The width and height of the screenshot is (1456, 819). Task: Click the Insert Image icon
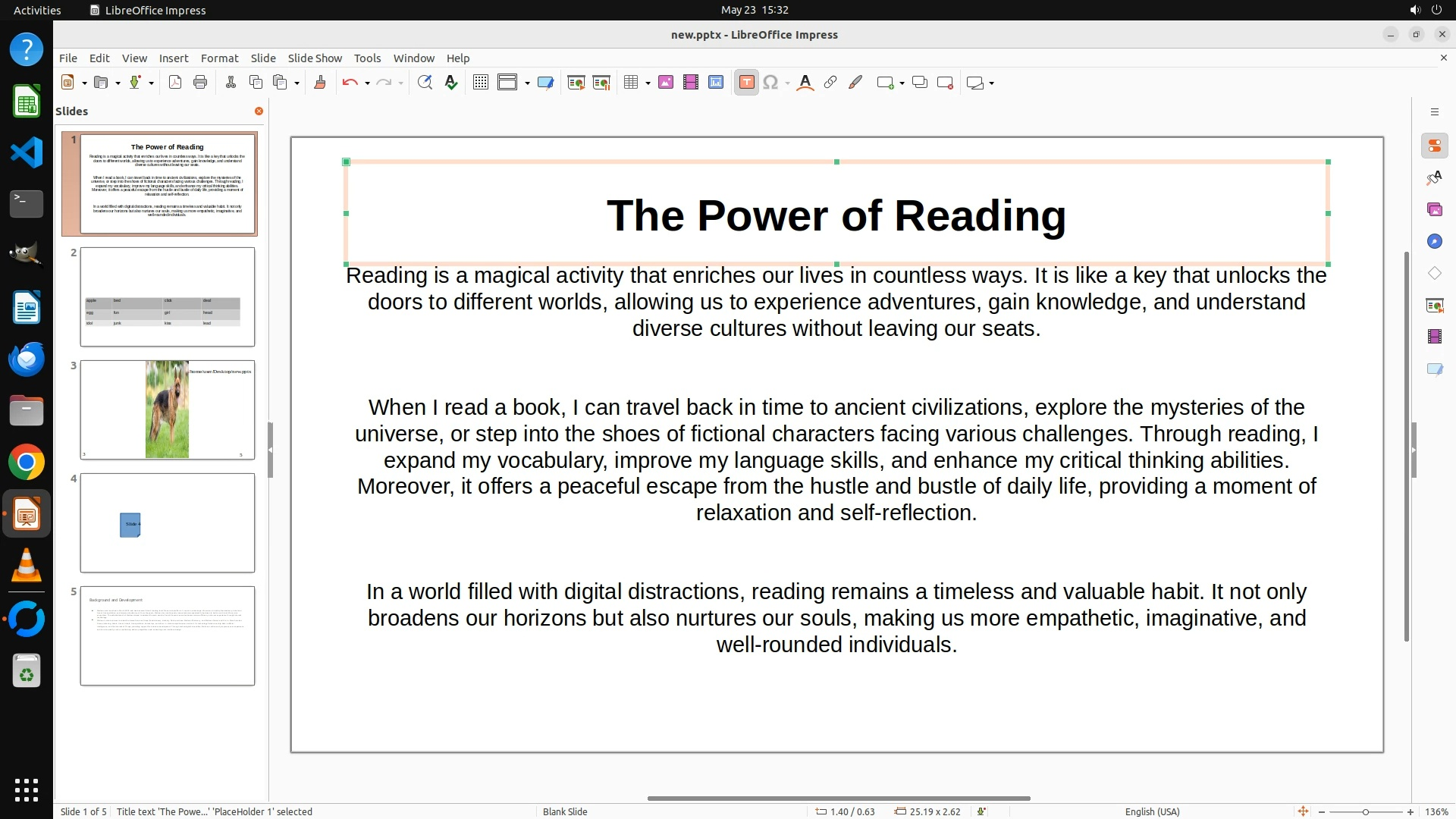point(666,83)
